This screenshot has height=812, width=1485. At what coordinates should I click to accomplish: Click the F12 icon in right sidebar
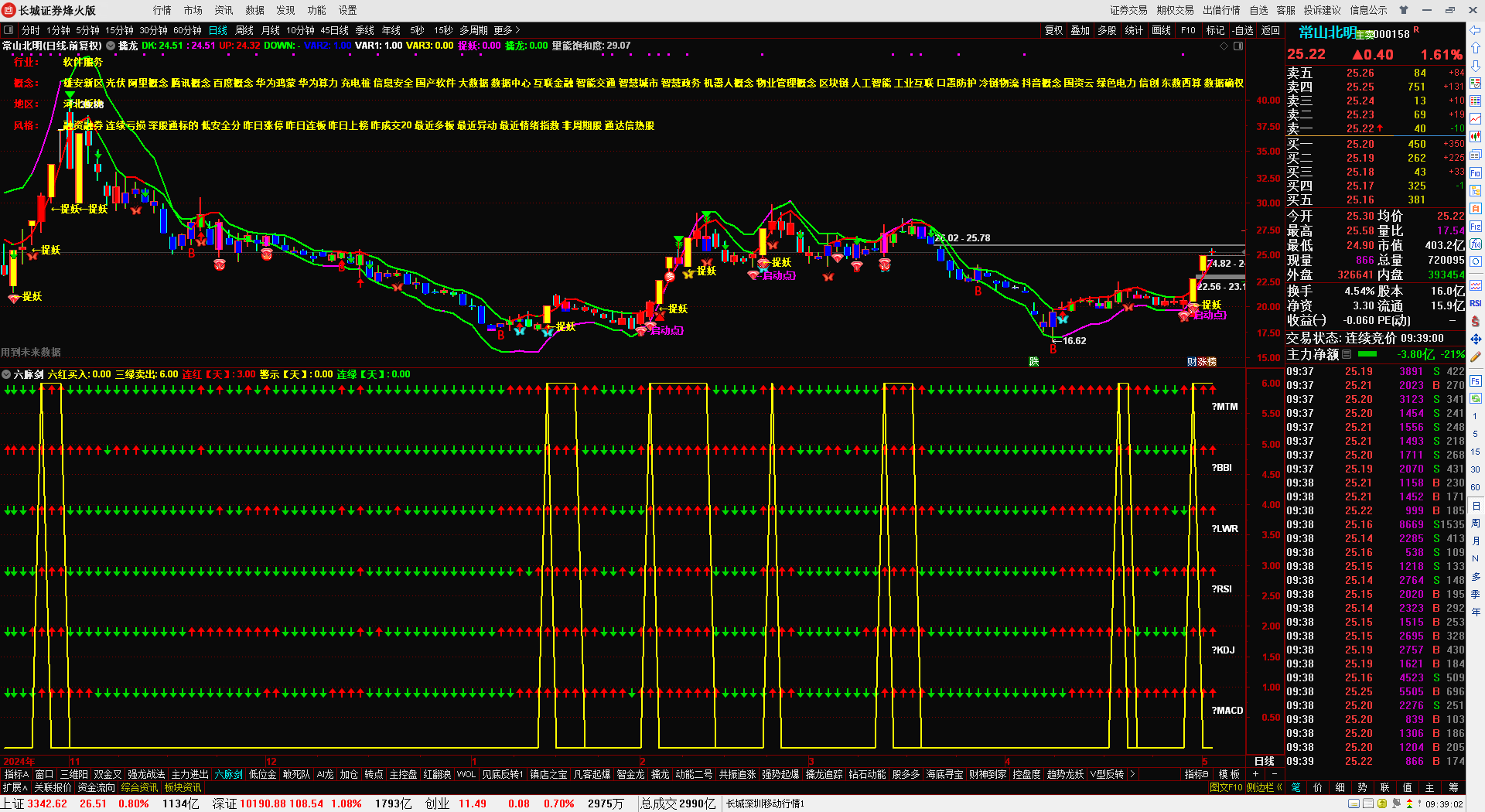tap(1476, 227)
